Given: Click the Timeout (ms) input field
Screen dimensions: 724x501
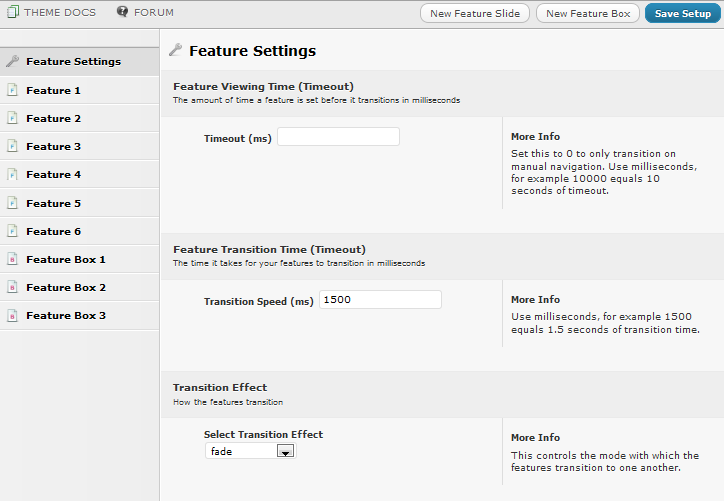Looking at the screenshot, I should coord(338,137).
